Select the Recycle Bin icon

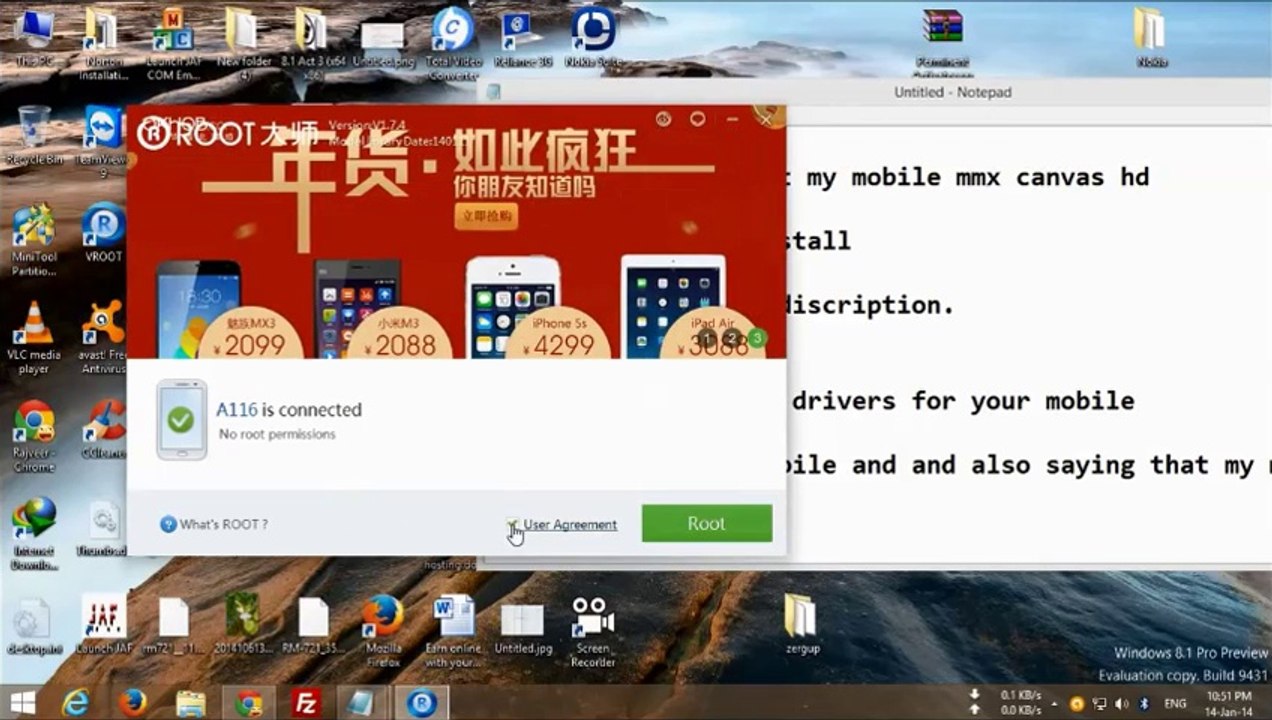34,135
